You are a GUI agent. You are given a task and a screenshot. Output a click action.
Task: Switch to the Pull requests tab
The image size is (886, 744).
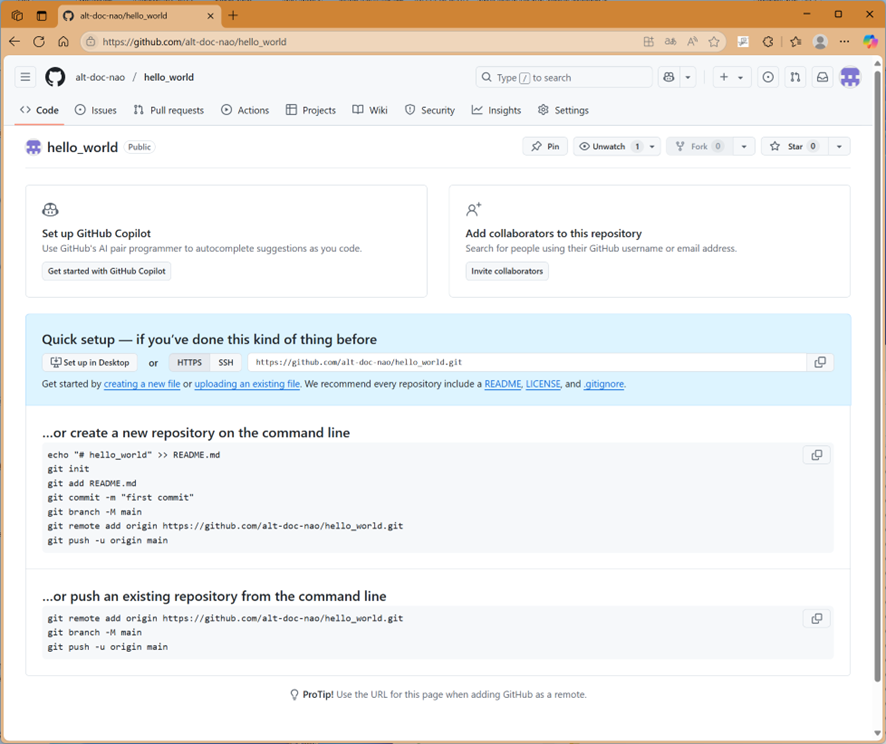click(169, 110)
